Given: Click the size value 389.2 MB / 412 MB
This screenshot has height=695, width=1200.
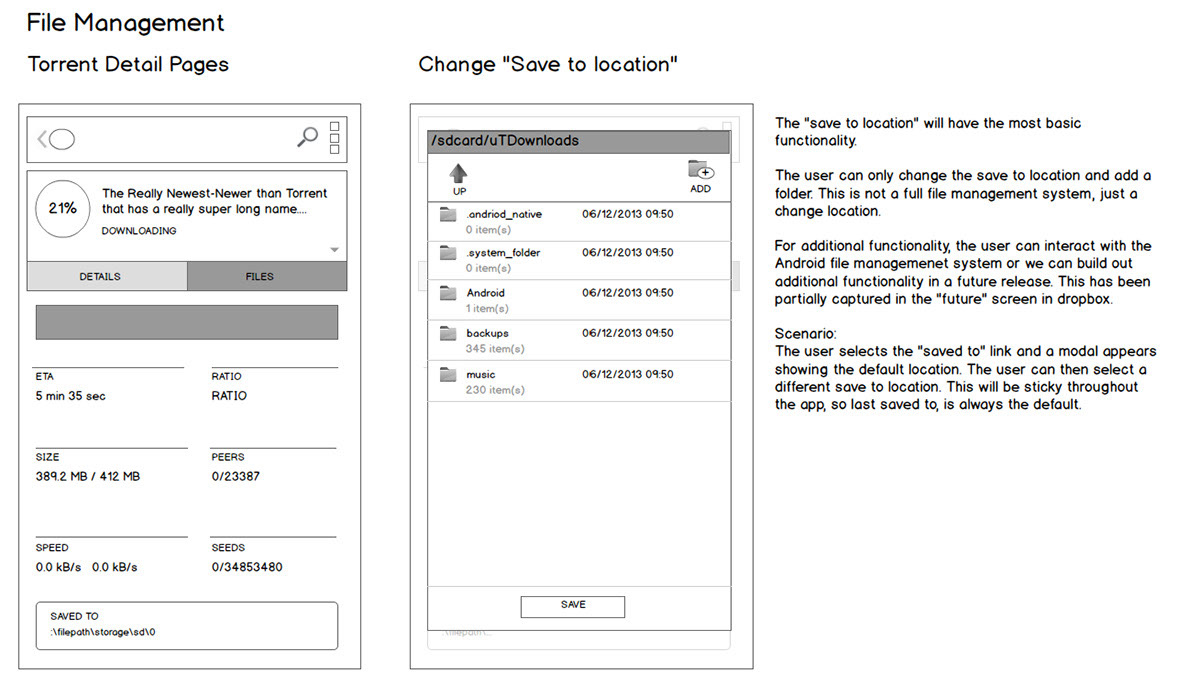Looking at the screenshot, I should [x=88, y=476].
